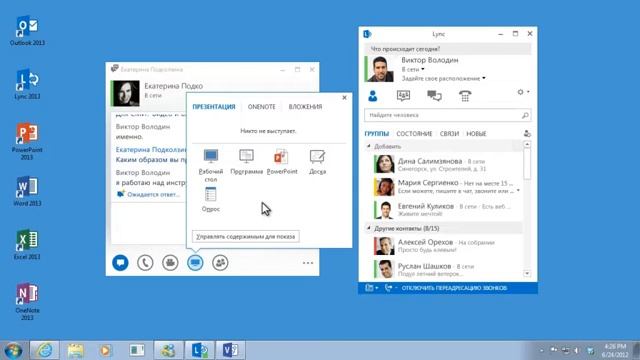Open Outlook 2013 desktop shortcut
640x360 pixels.
click(27, 31)
